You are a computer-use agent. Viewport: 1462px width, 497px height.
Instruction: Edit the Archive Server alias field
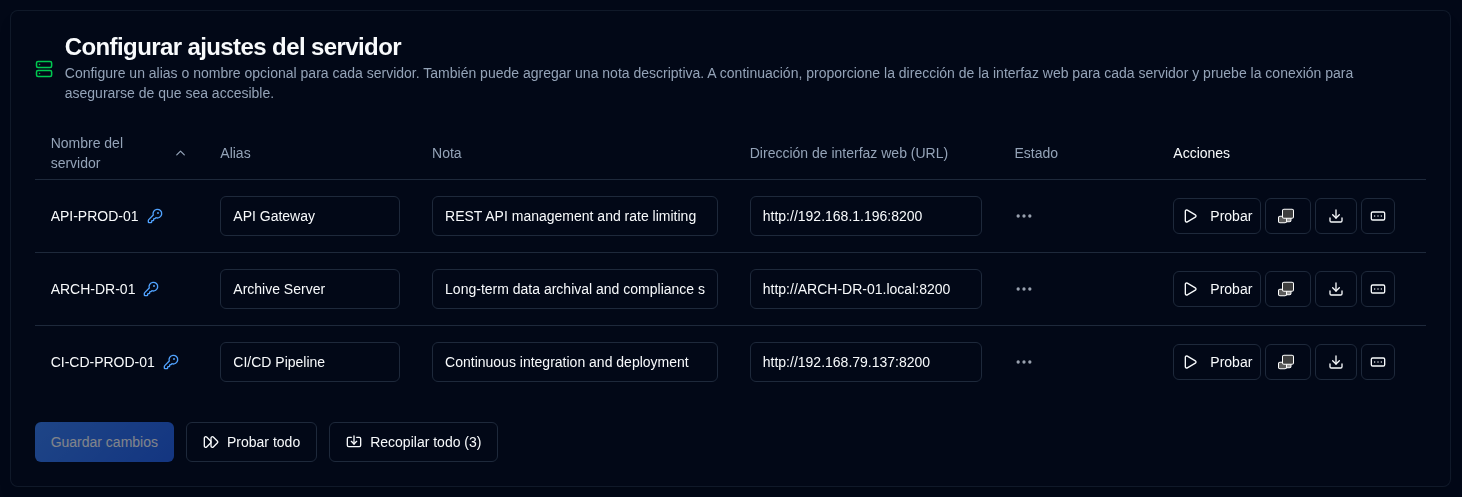[310, 289]
